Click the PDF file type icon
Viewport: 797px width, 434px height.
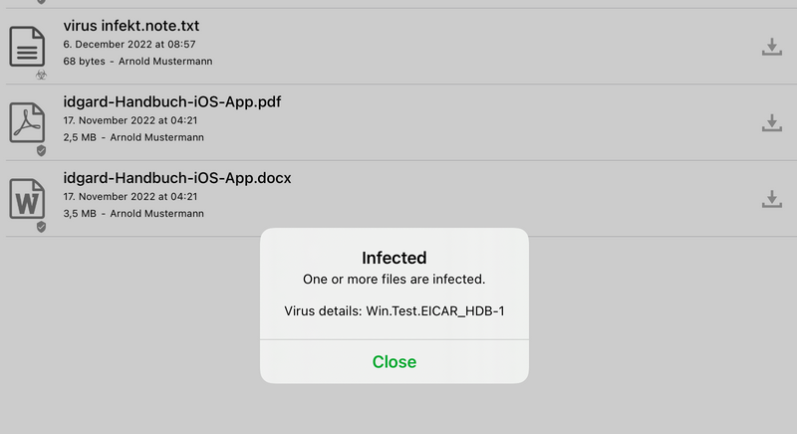point(27,122)
